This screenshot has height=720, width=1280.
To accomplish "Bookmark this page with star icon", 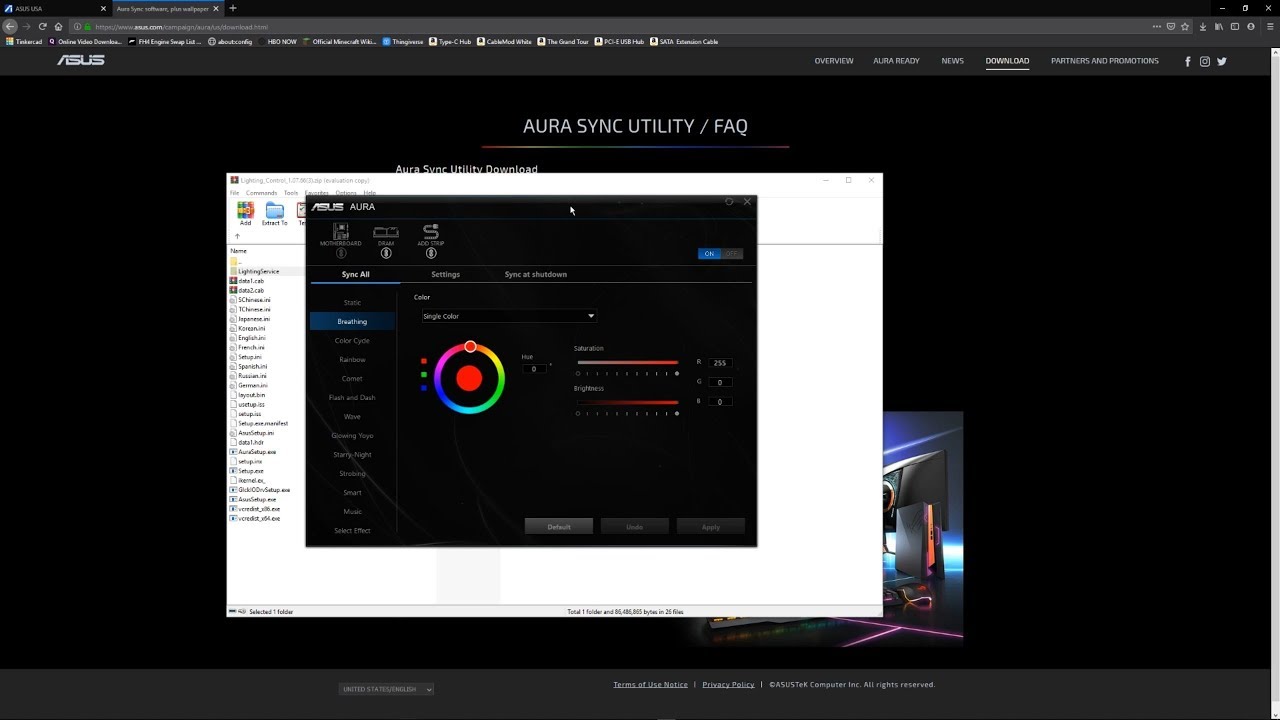I will (1185, 26).
